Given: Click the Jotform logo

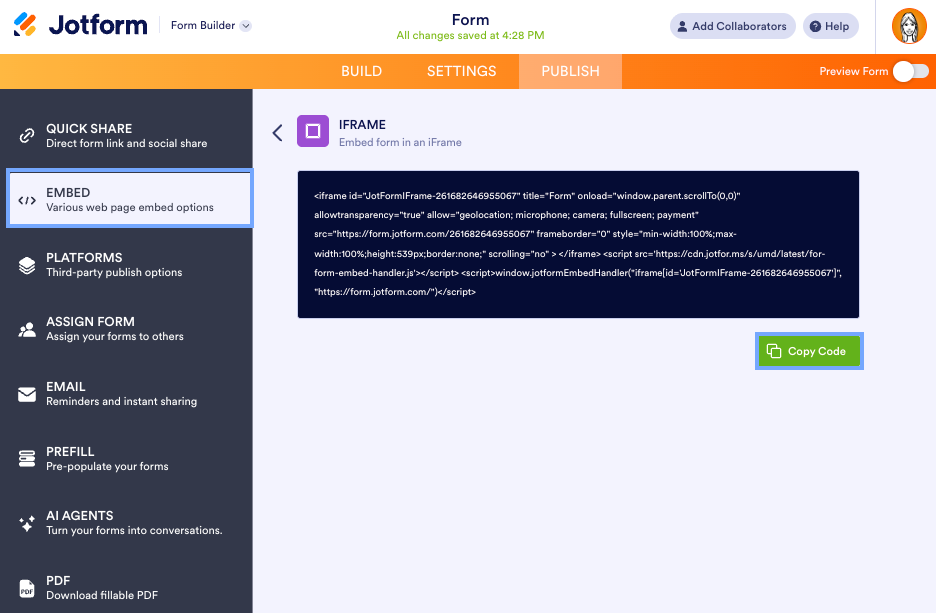Looking at the screenshot, I should point(80,25).
